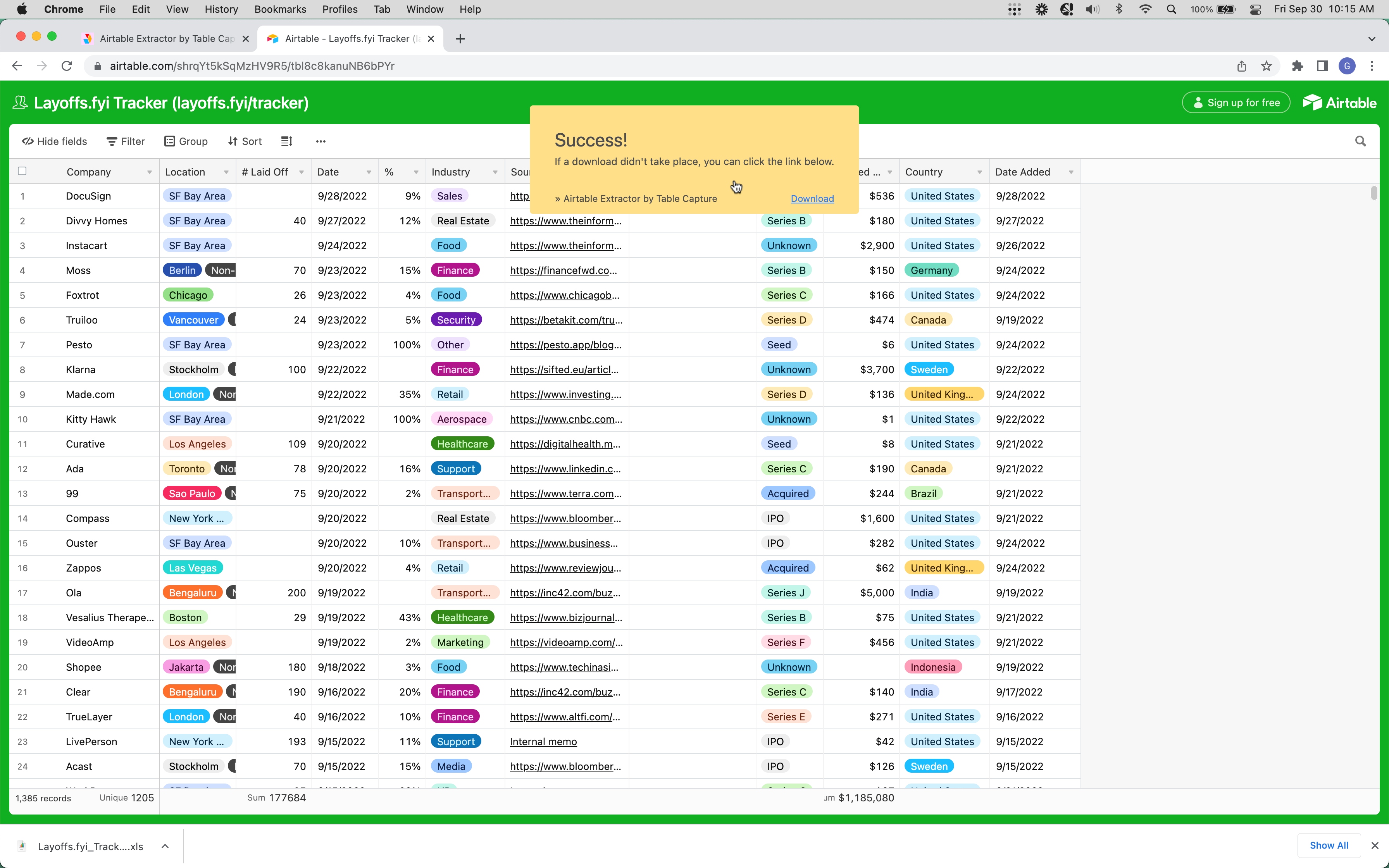The image size is (1389, 868).
Task: Expand the Date Added column dropdown arrow
Action: [1071, 172]
